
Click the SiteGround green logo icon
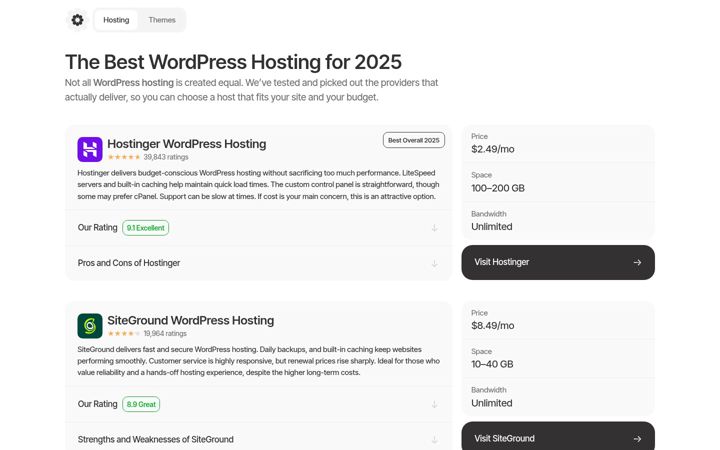pyautogui.click(x=90, y=326)
